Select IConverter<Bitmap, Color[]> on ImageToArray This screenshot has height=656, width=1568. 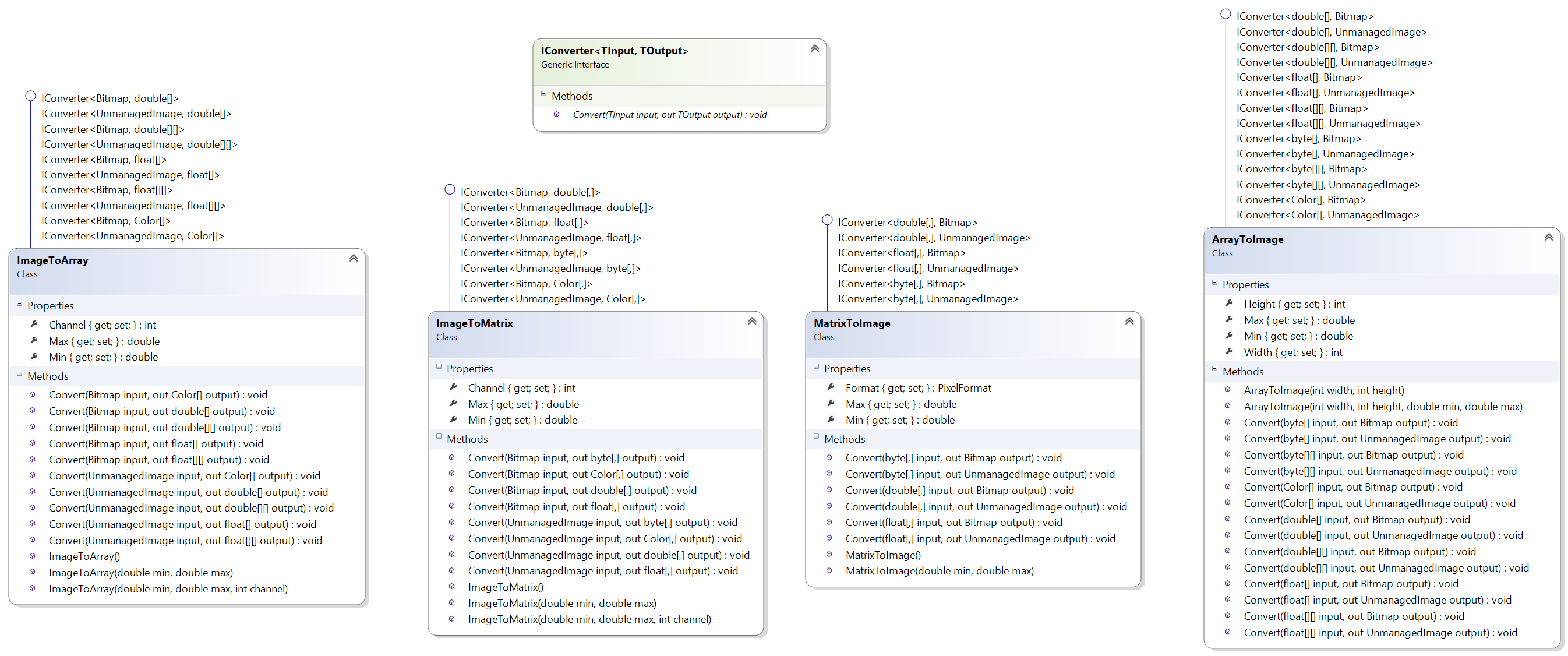click(x=106, y=221)
